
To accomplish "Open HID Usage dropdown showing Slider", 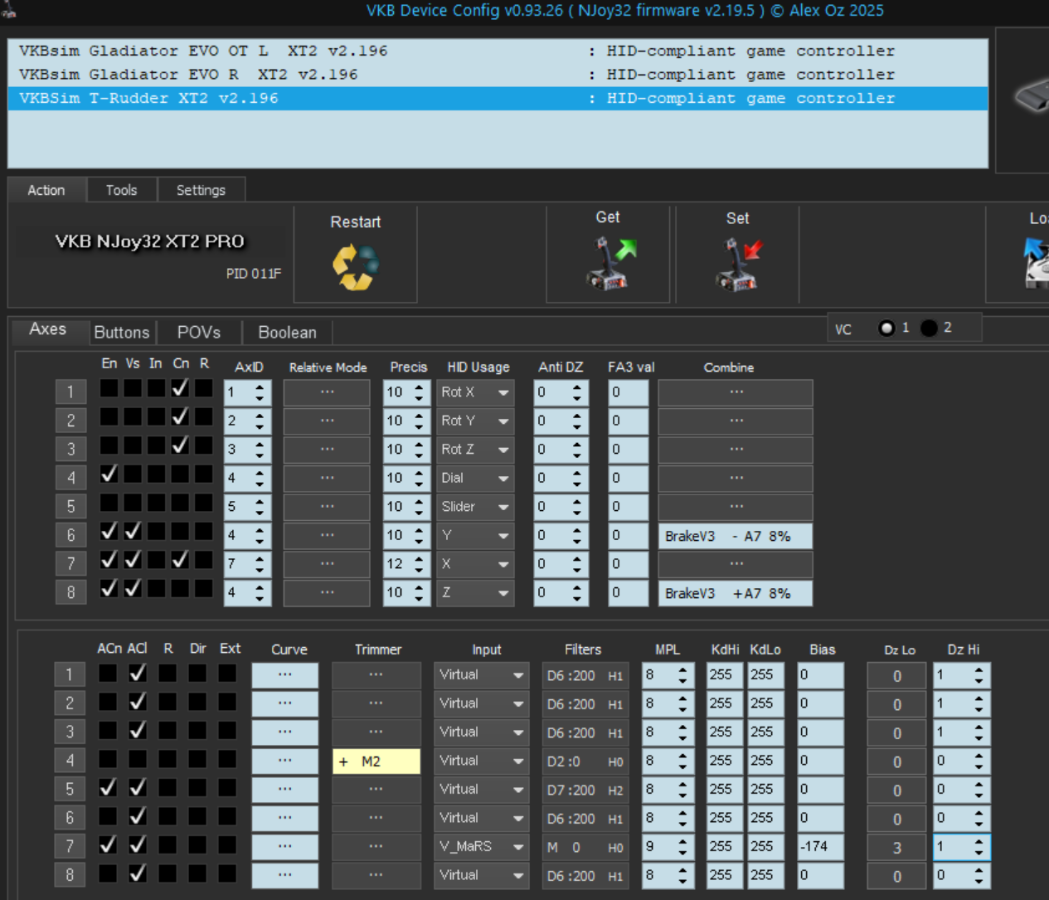I will click(475, 507).
